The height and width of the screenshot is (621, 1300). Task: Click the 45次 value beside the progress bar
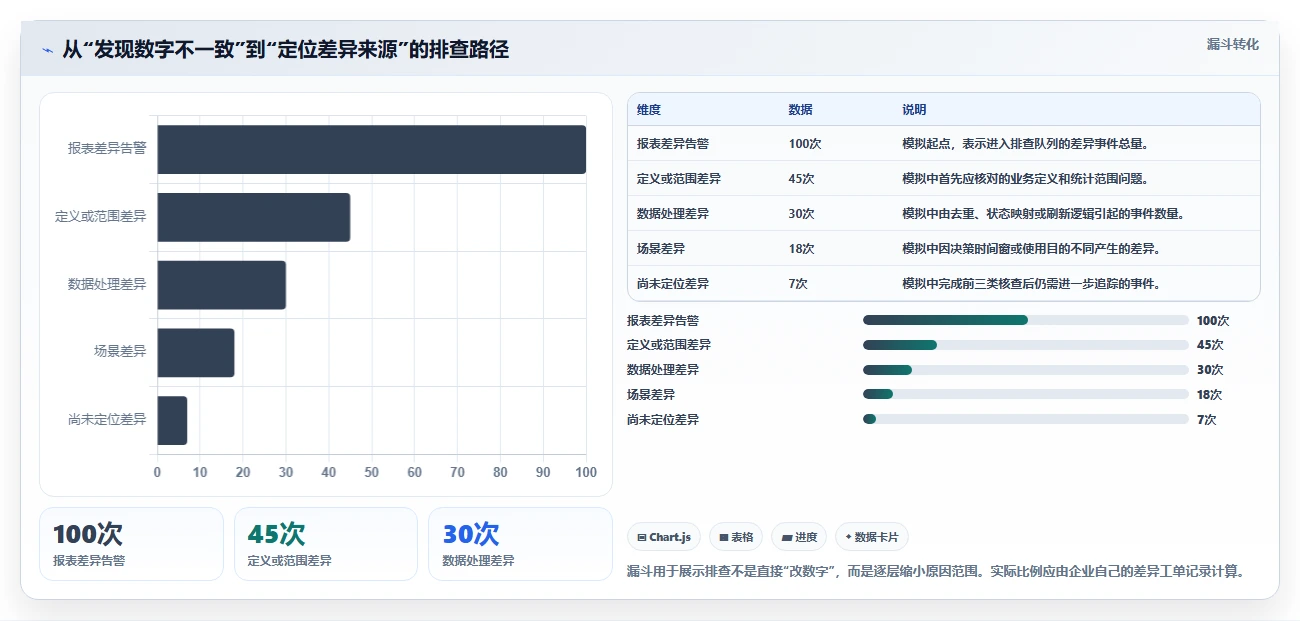pyautogui.click(x=1210, y=345)
